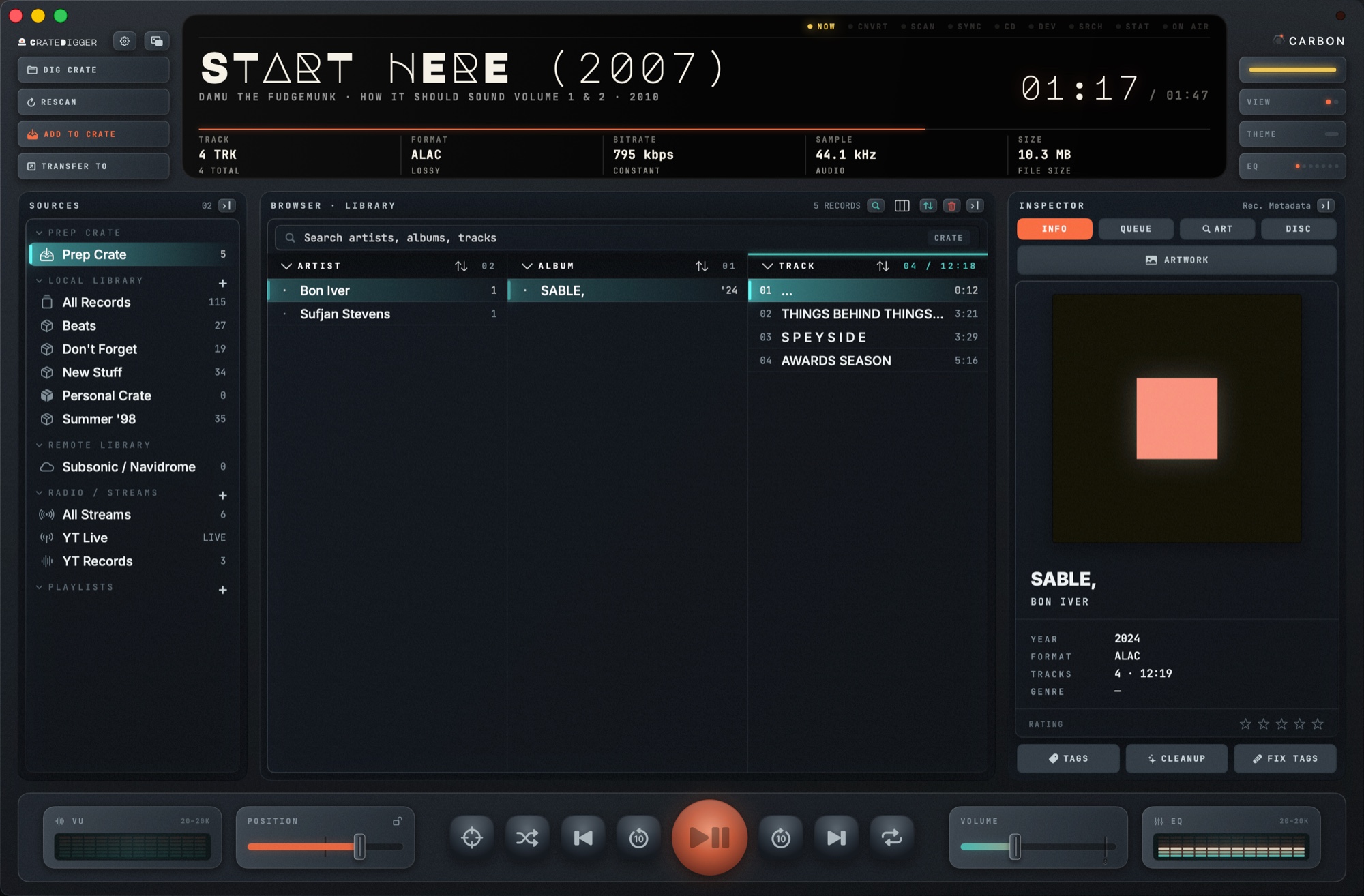Screen dimensions: 1364x896
Task: Toggle the CRATE search filter
Action: (x=948, y=238)
